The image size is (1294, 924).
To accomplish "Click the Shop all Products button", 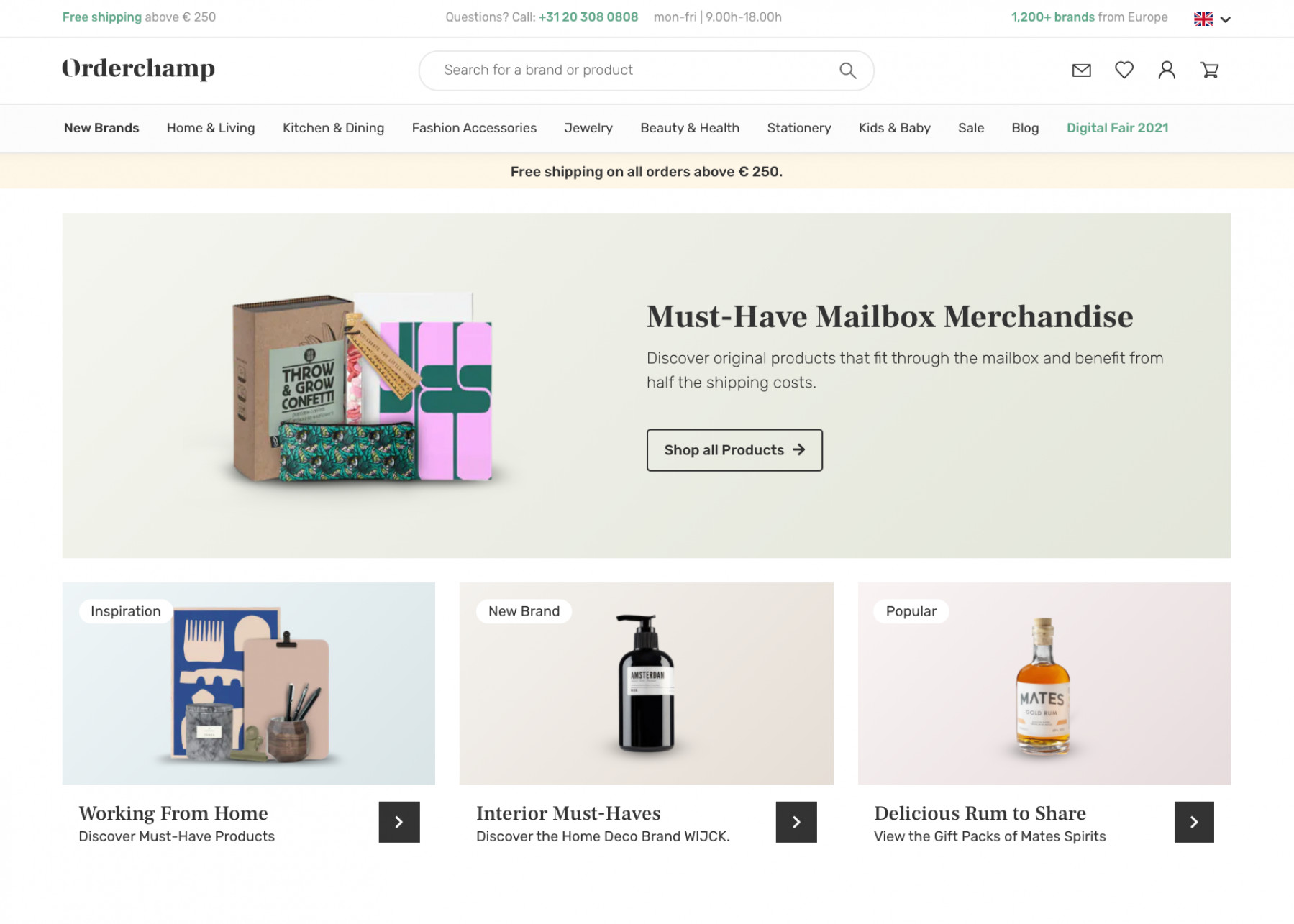I will [x=734, y=450].
